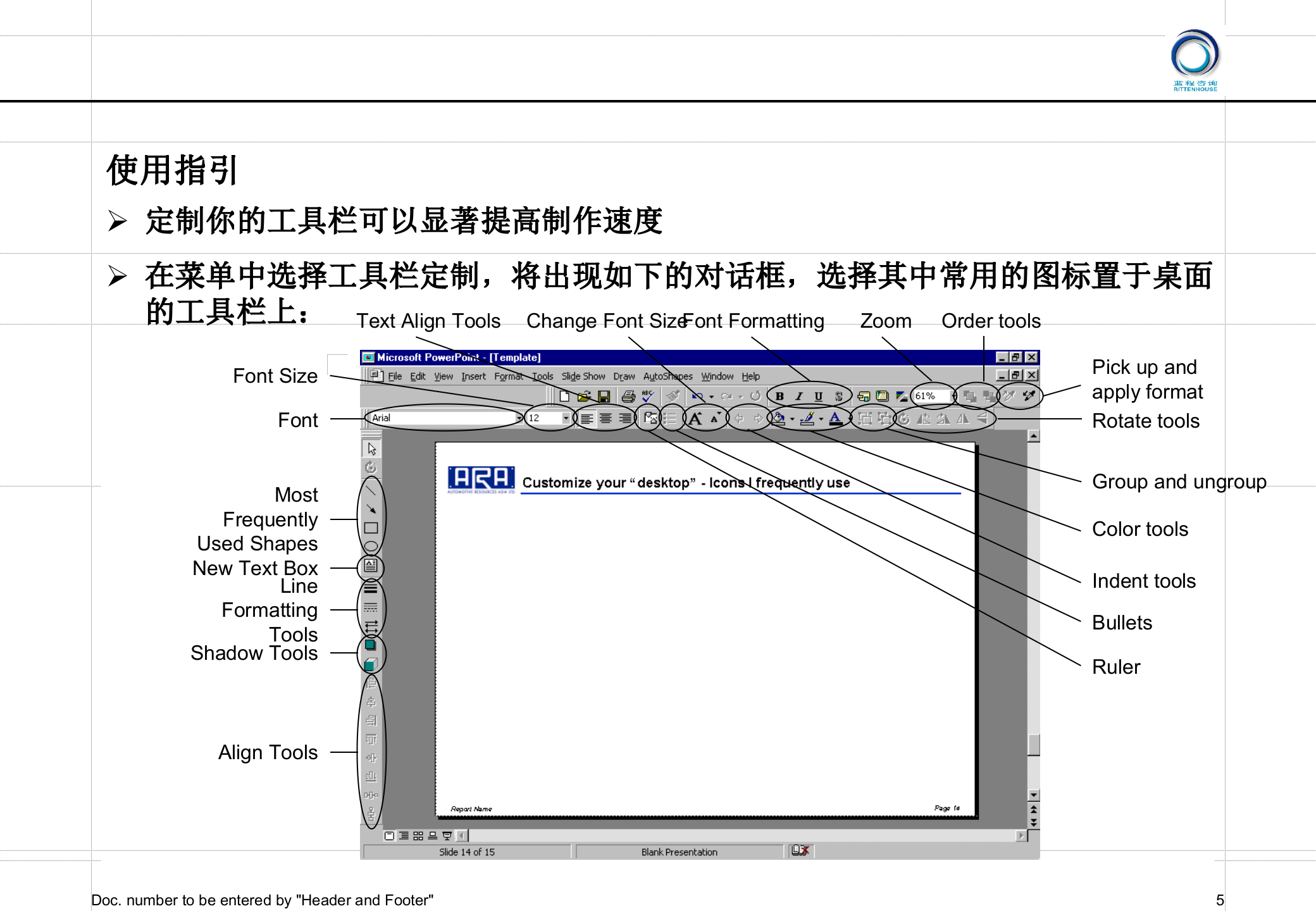Click the Print icon
Image resolution: width=1316 pixels, height=911 pixels.
[x=628, y=395]
